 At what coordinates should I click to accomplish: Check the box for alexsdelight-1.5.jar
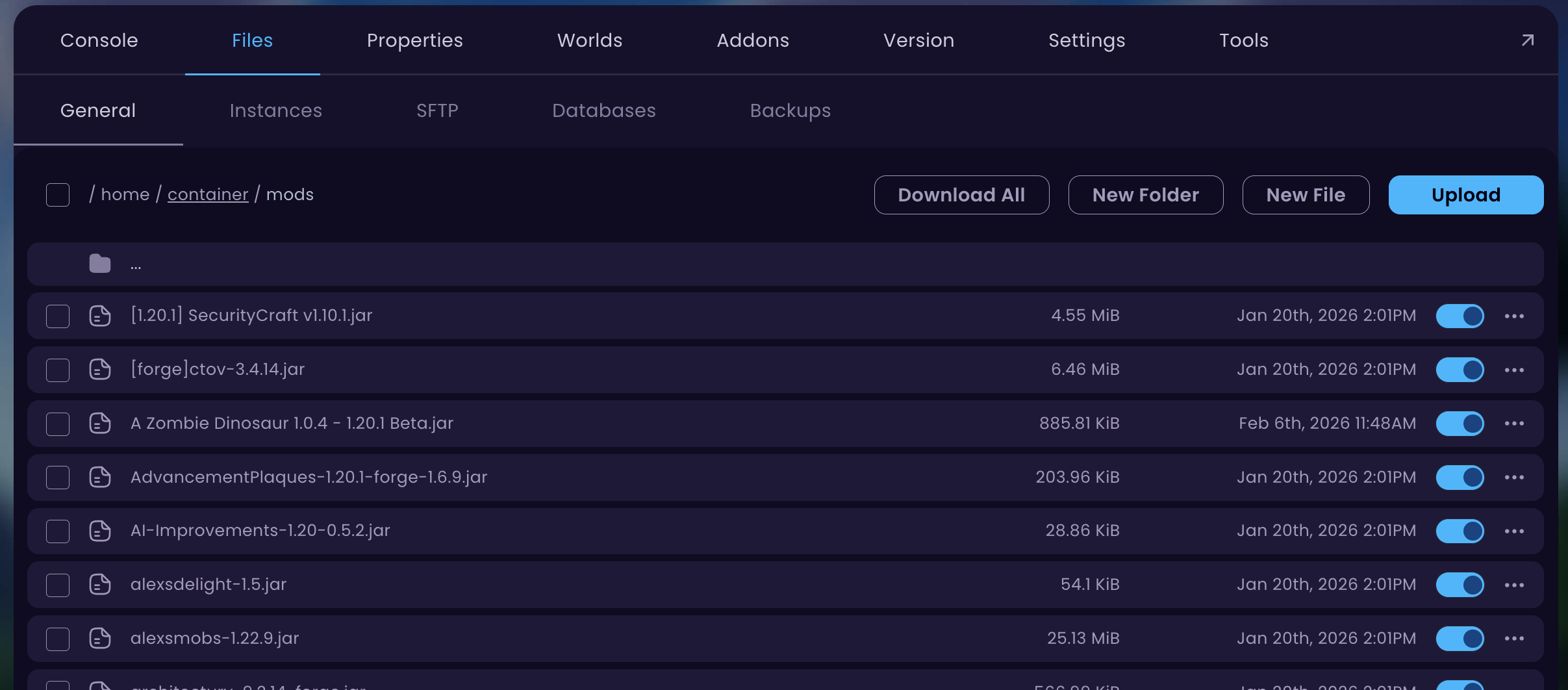58,585
